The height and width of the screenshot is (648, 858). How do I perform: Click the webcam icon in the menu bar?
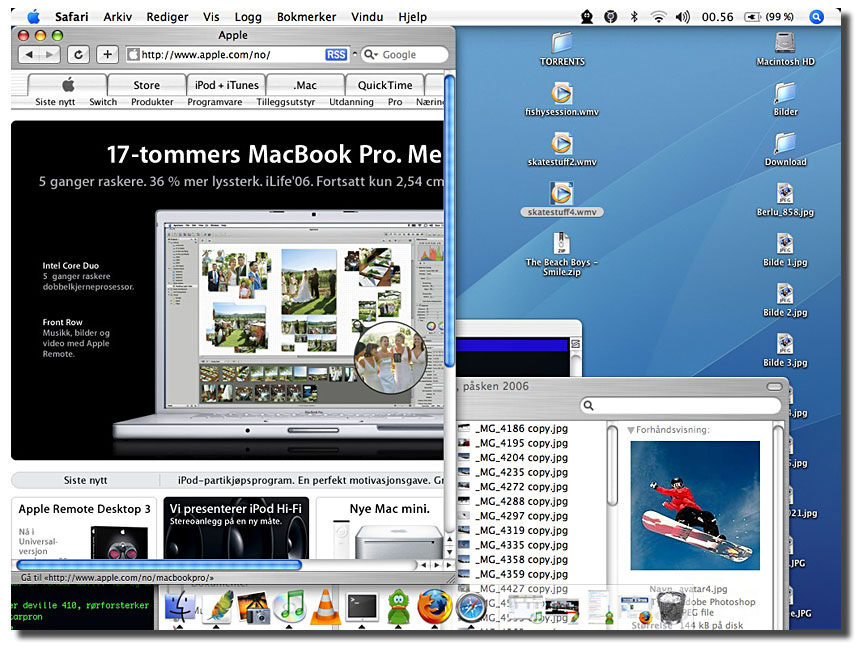(610, 16)
